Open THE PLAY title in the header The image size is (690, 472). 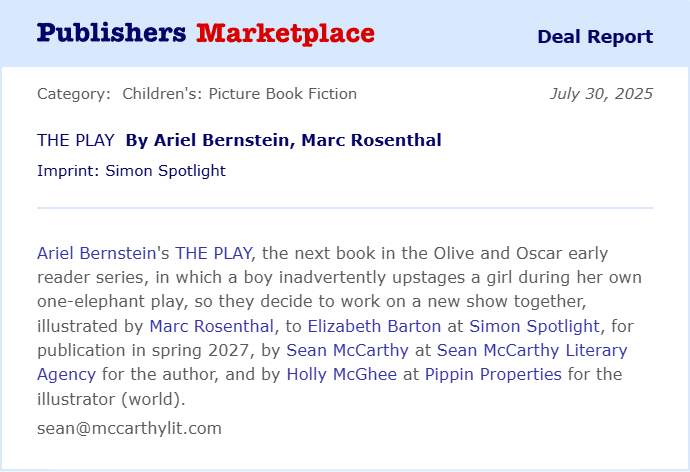pos(76,140)
